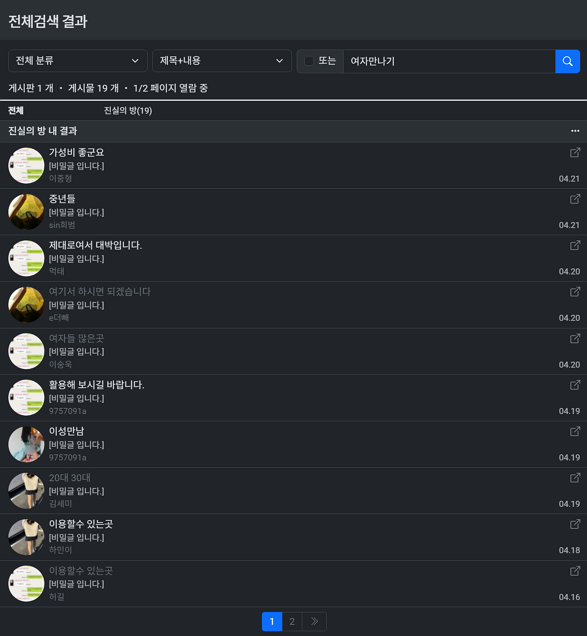Screen dimensions: 587x636
Task: Click the 04.16 date on last post
Action: click(x=569, y=597)
